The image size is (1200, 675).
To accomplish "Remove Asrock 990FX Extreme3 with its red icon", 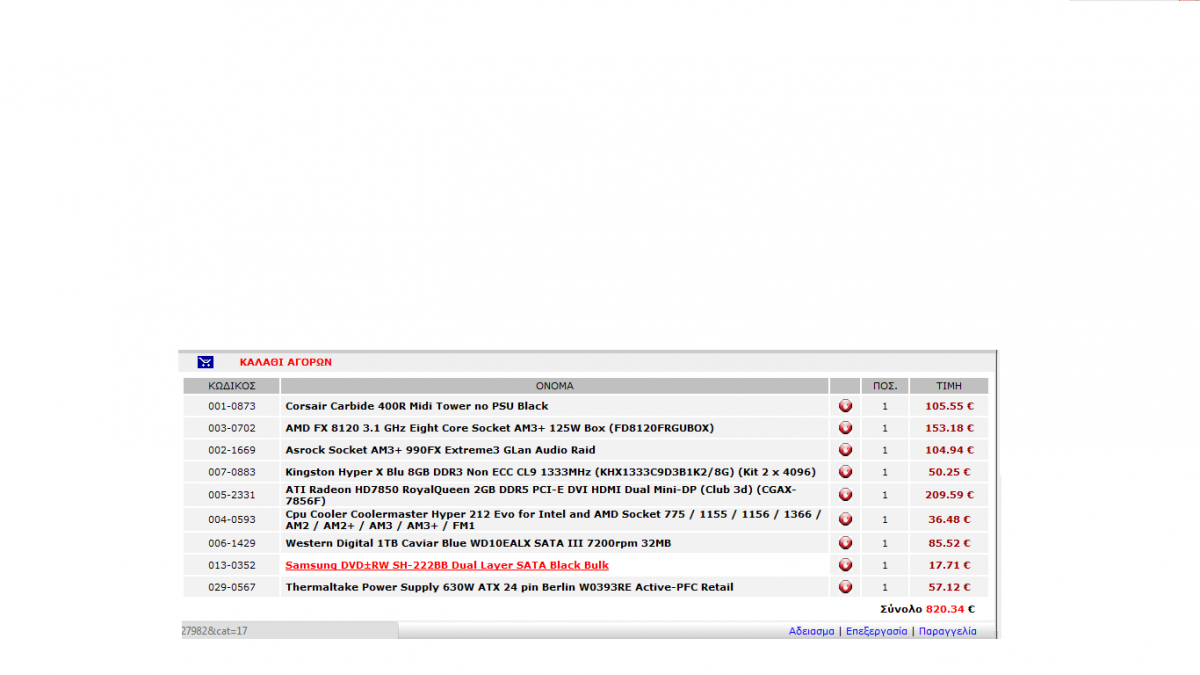I will pos(845,450).
